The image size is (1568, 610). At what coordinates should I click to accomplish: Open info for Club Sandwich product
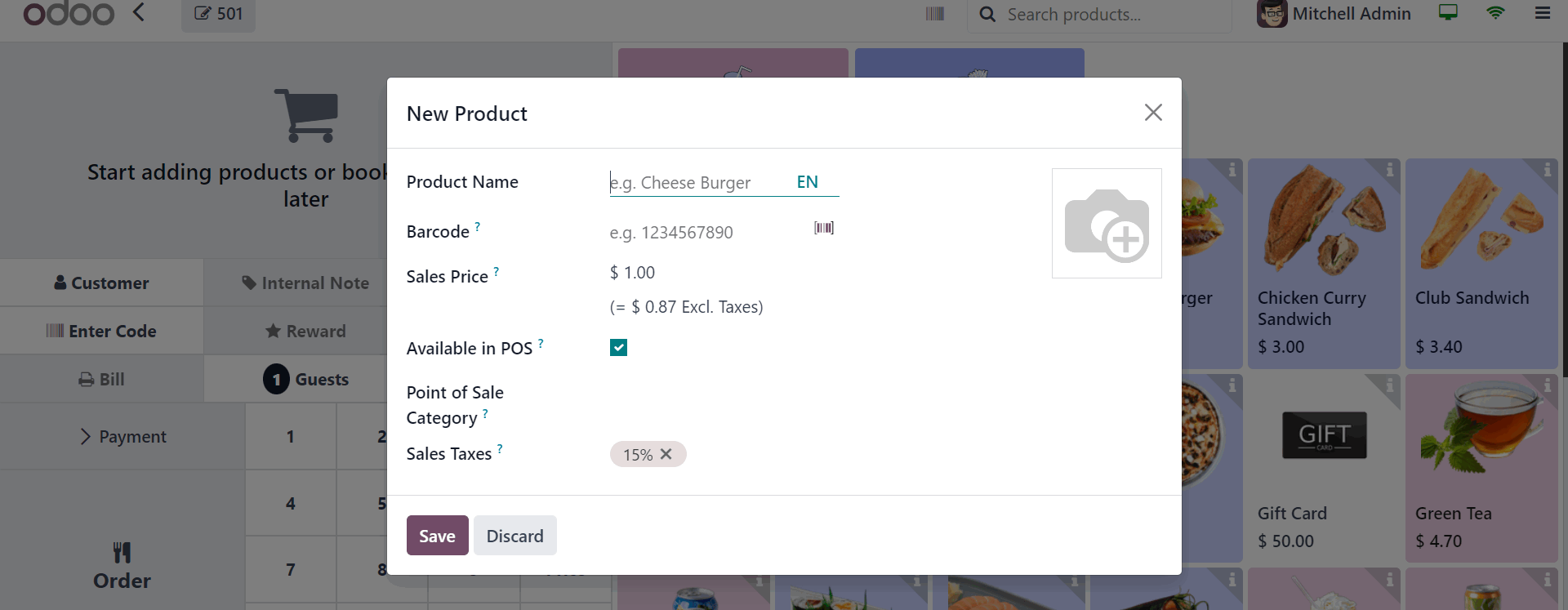click(1547, 170)
